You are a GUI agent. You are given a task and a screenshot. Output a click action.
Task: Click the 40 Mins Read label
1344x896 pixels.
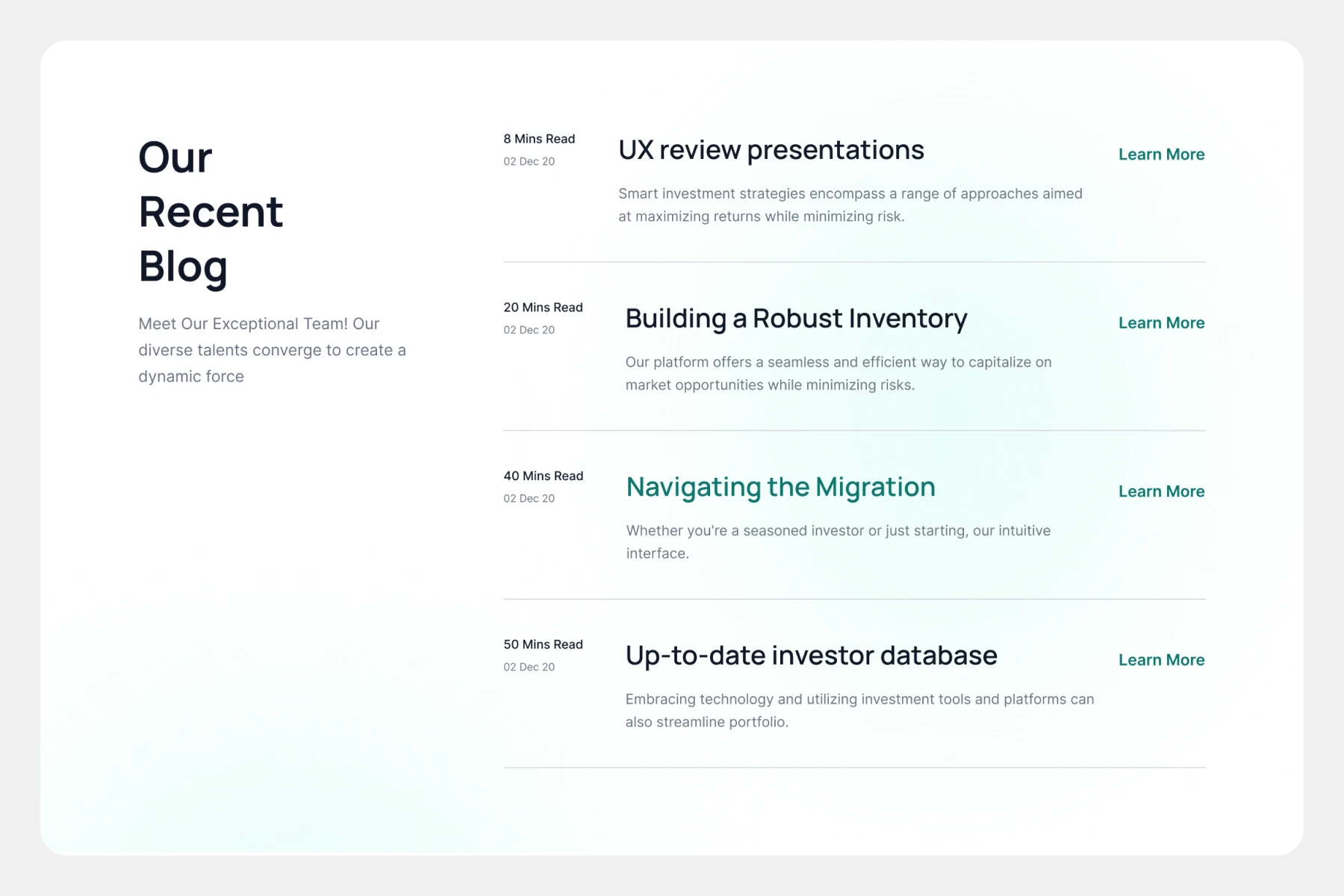pos(543,476)
